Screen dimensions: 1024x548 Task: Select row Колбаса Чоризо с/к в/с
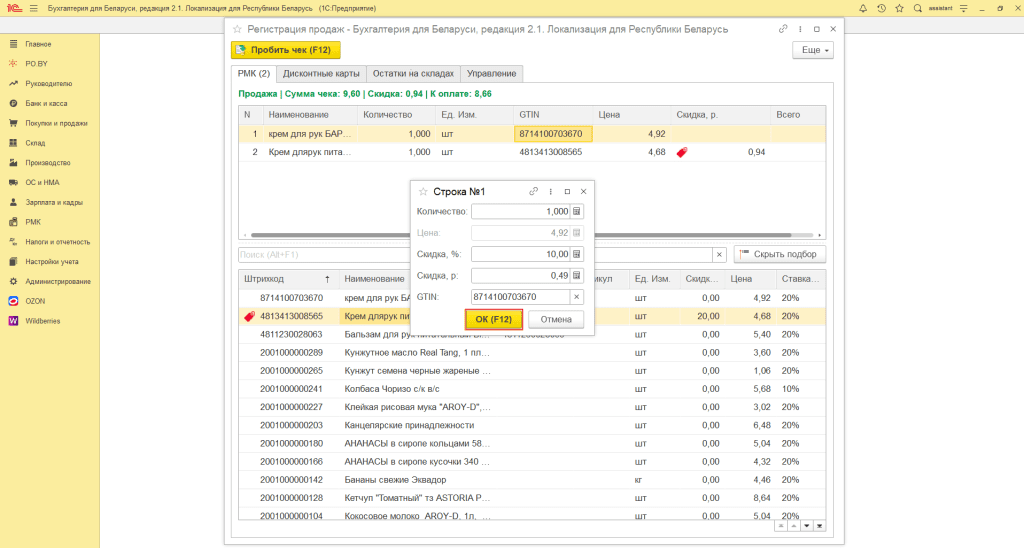[532, 389]
